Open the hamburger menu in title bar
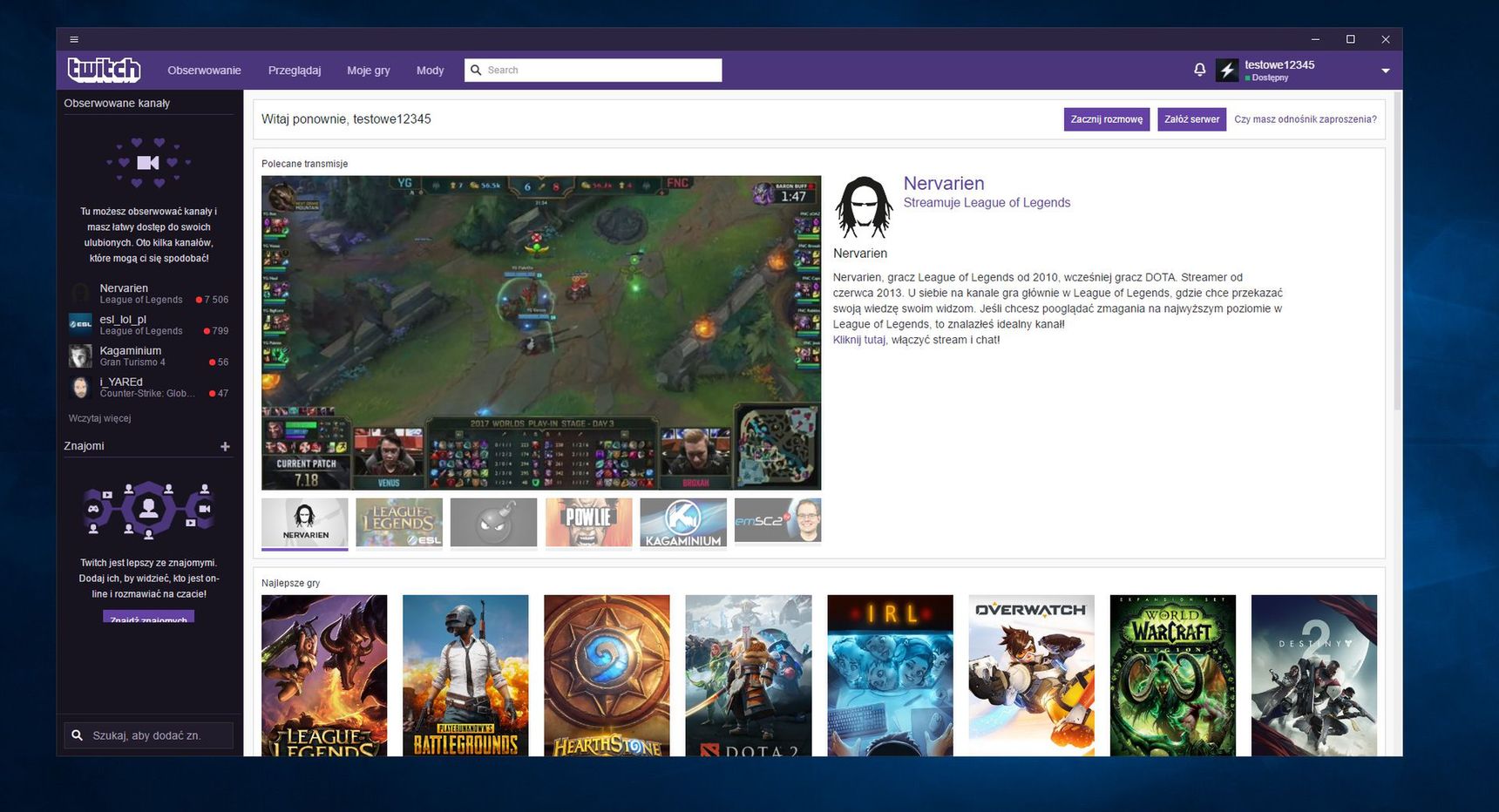1499x812 pixels. [74, 39]
